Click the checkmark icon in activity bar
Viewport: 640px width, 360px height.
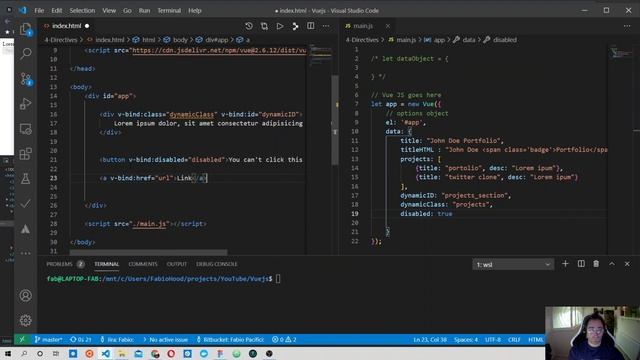pos(26,204)
